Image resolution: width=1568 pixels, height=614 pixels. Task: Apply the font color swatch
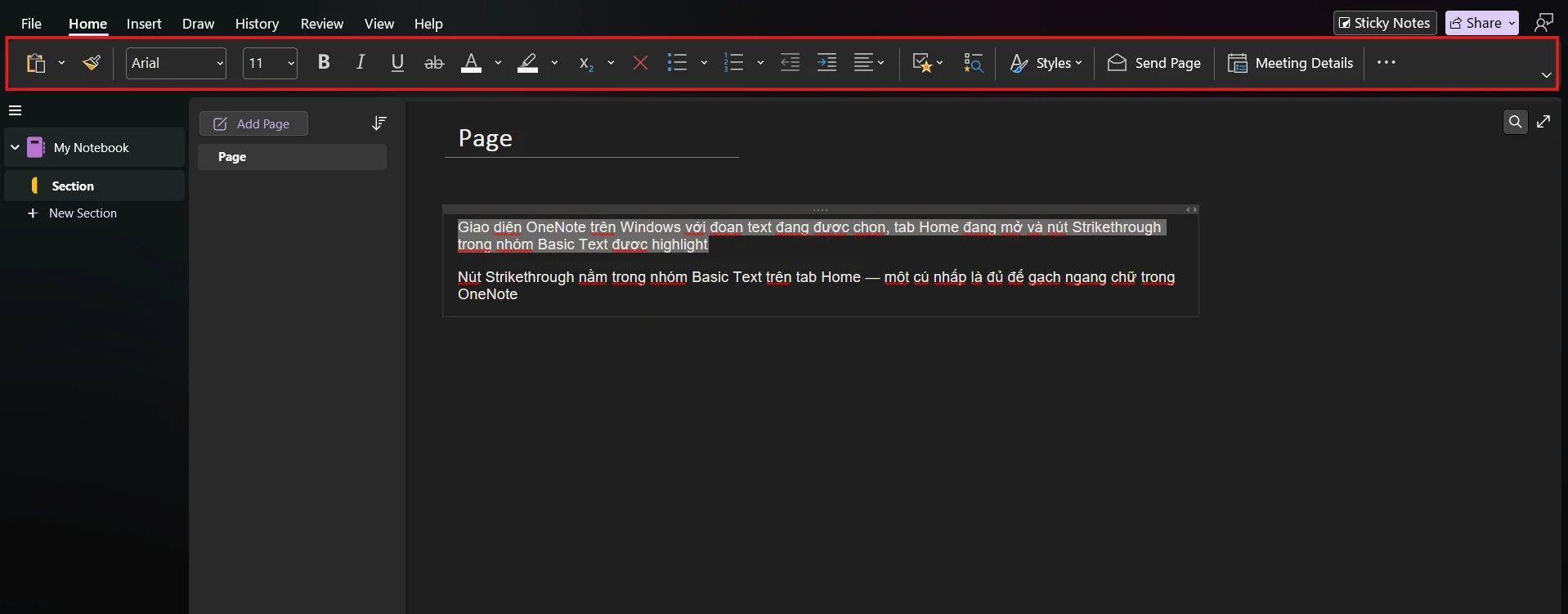pyautogui.click(x=472, y=63)
